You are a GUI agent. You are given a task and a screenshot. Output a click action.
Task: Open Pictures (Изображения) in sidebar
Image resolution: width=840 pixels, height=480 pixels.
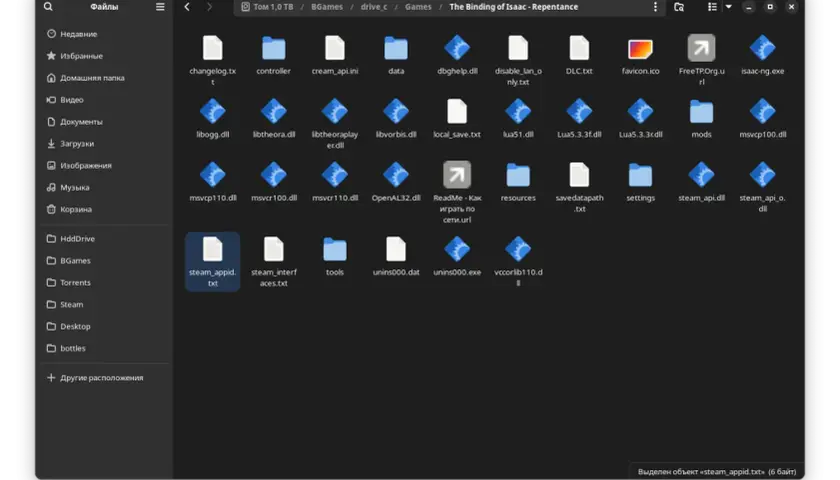coord(104,166)
